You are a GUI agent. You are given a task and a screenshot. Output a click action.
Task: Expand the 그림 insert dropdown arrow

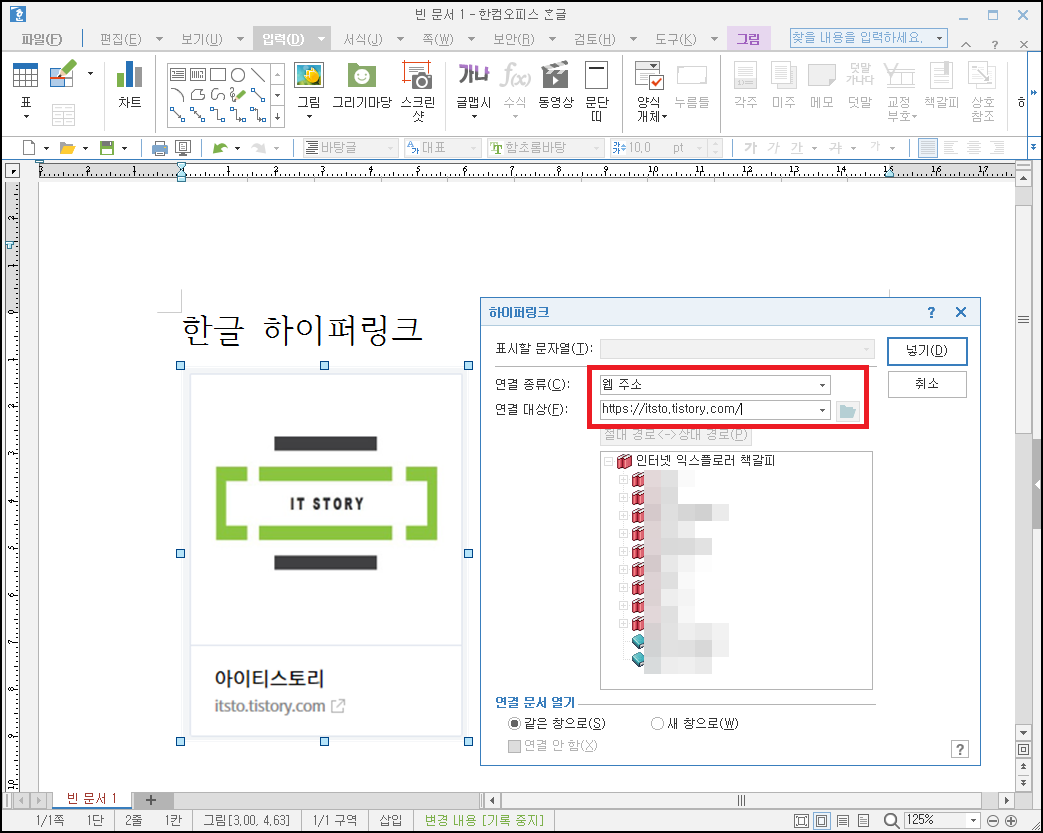(x=309, y=117)
